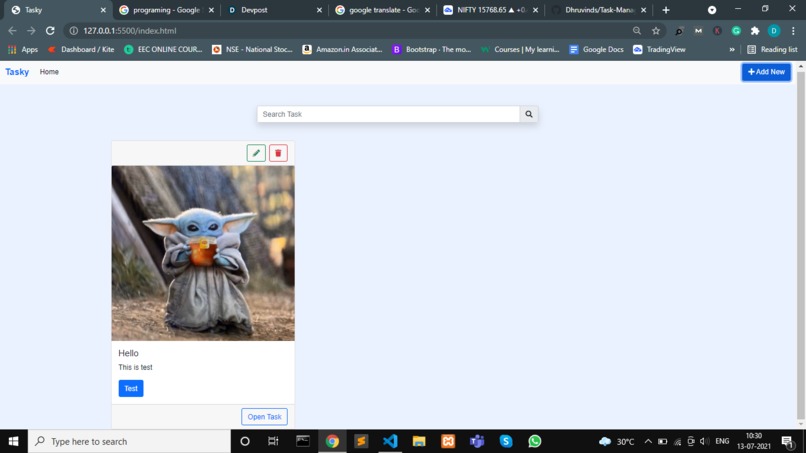Screen dimensions: 806x453
Task: Open XAMPP from taskbar
Action: (448, 441)
